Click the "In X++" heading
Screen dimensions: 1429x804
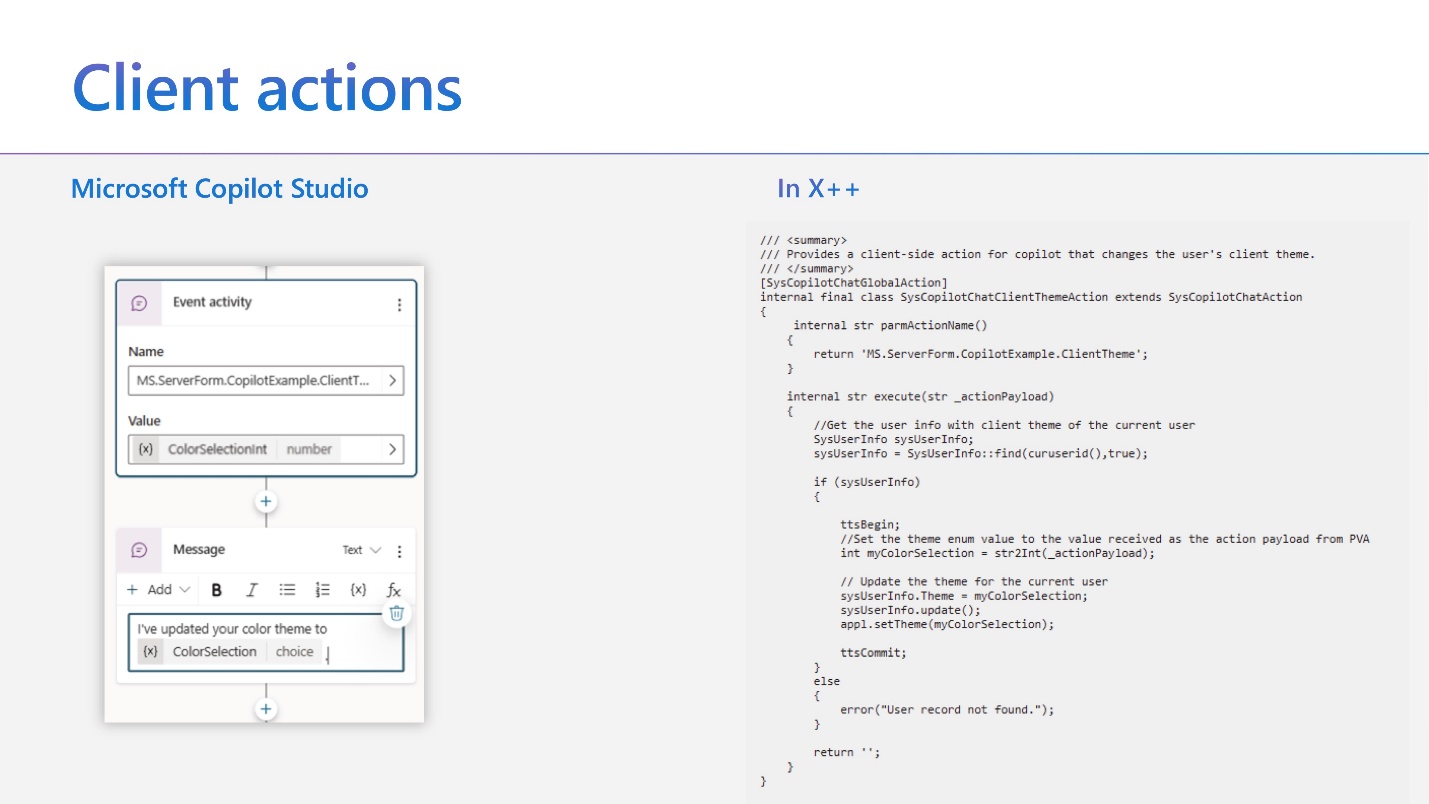click(818, 188)
